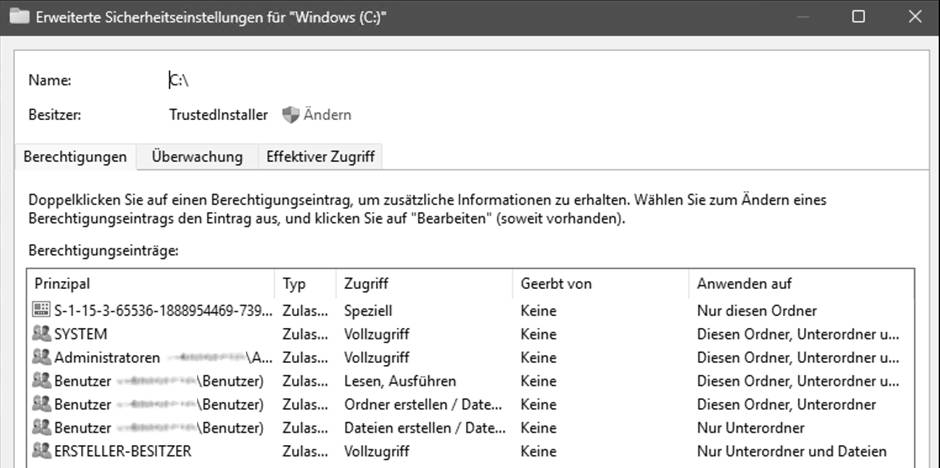Click Dateien erstellen / Date... access cell

424,427
